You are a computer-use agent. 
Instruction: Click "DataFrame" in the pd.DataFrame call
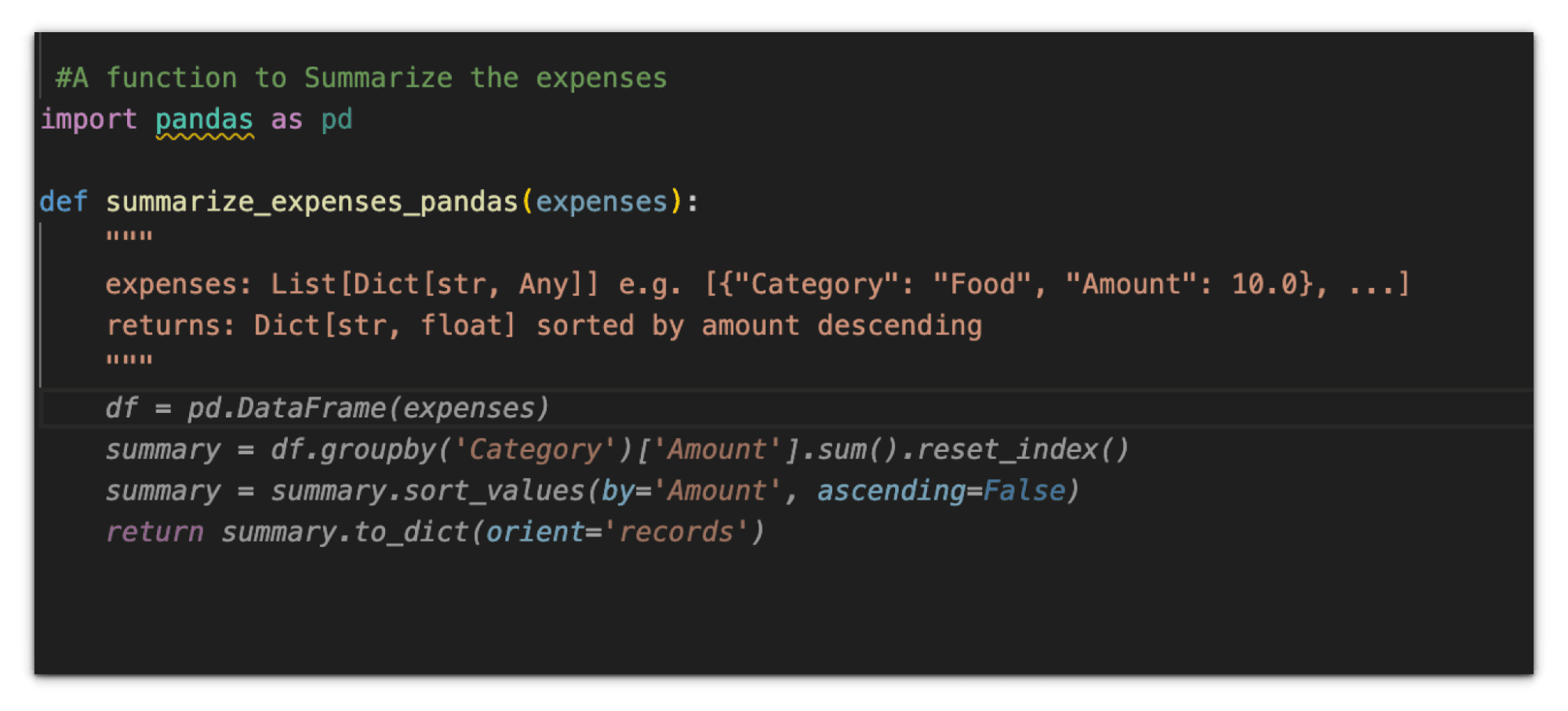[311, 408]
